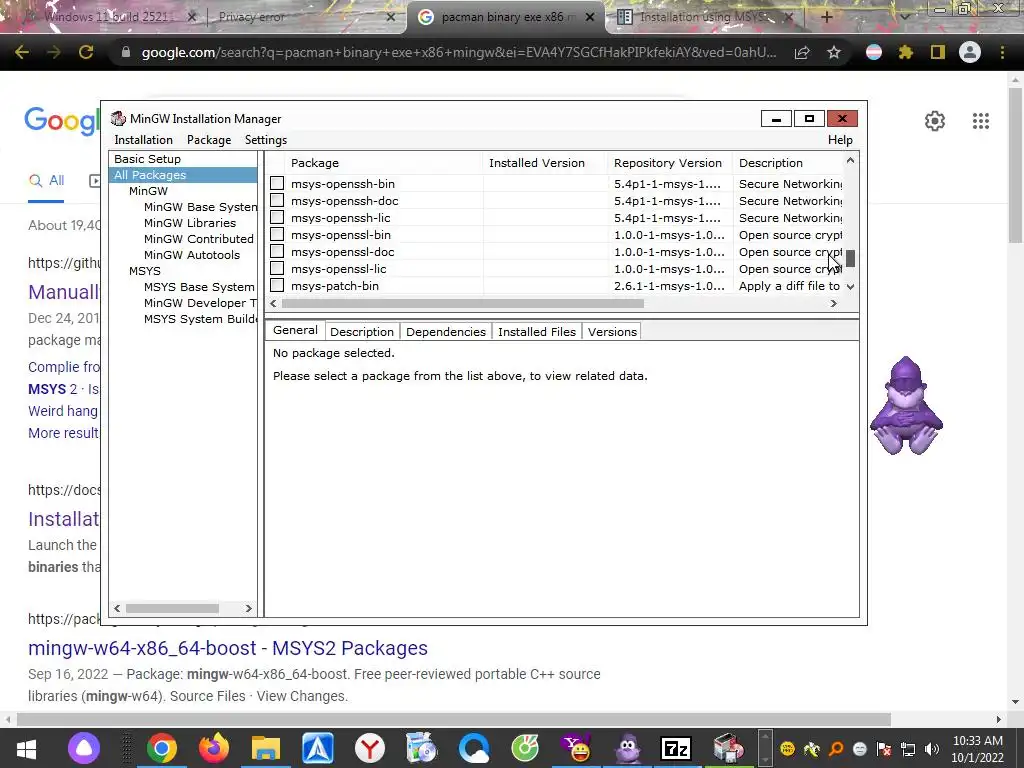Select MinGW Autotools category
Viewport: 1024px width, 768px height.
pos(192,255)
